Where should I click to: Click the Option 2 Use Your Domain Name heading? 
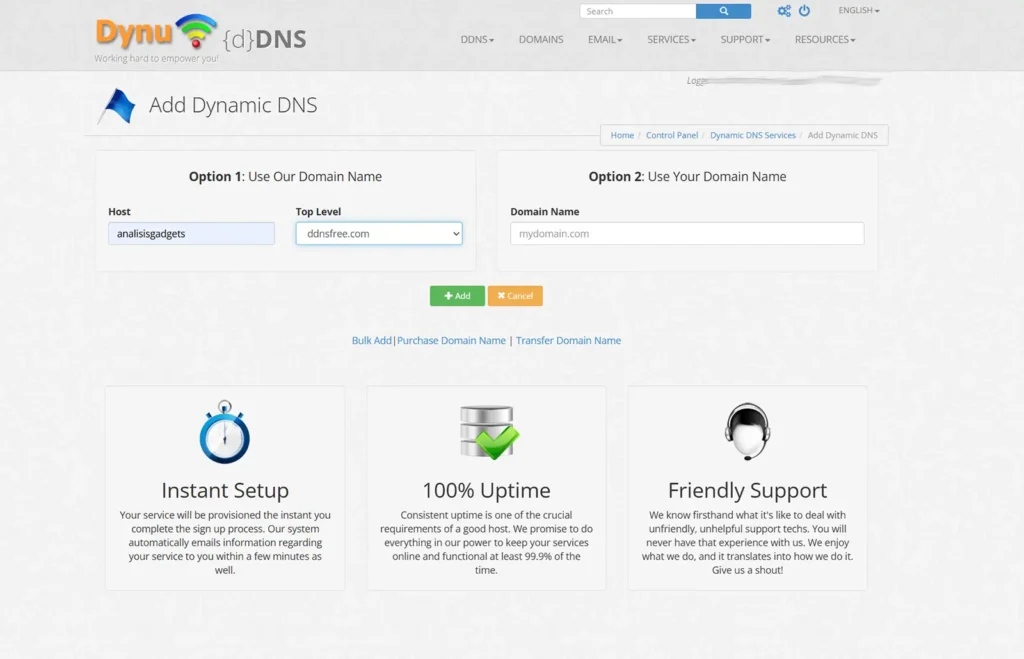pos(687,176)
